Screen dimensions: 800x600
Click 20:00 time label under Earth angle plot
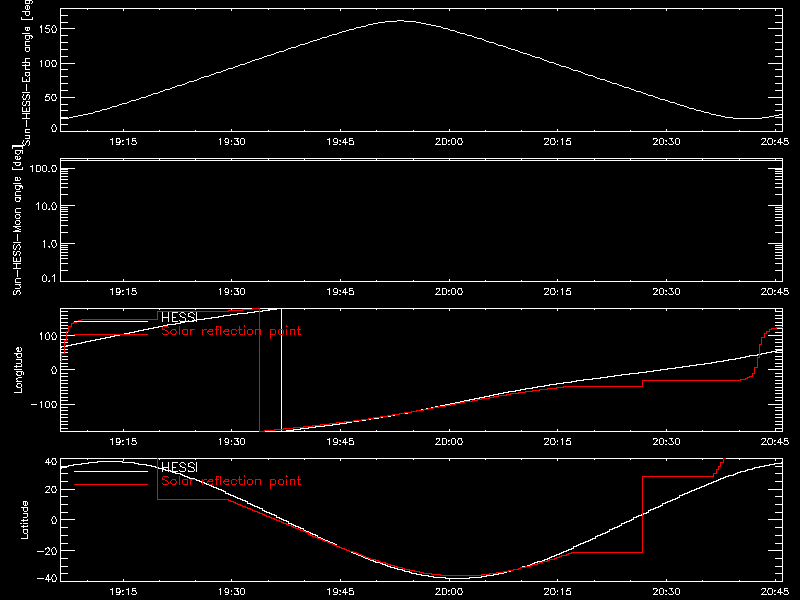pos(449,142)
